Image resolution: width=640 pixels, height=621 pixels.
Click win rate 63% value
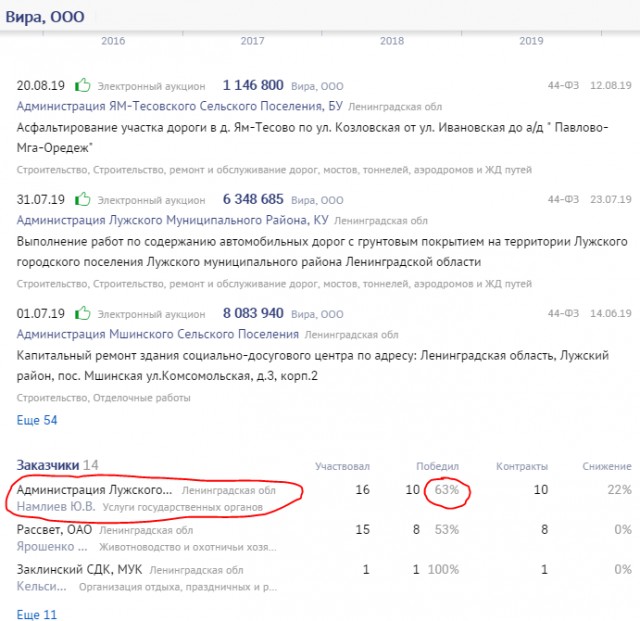pyautogui.click(x=447, y=490)
